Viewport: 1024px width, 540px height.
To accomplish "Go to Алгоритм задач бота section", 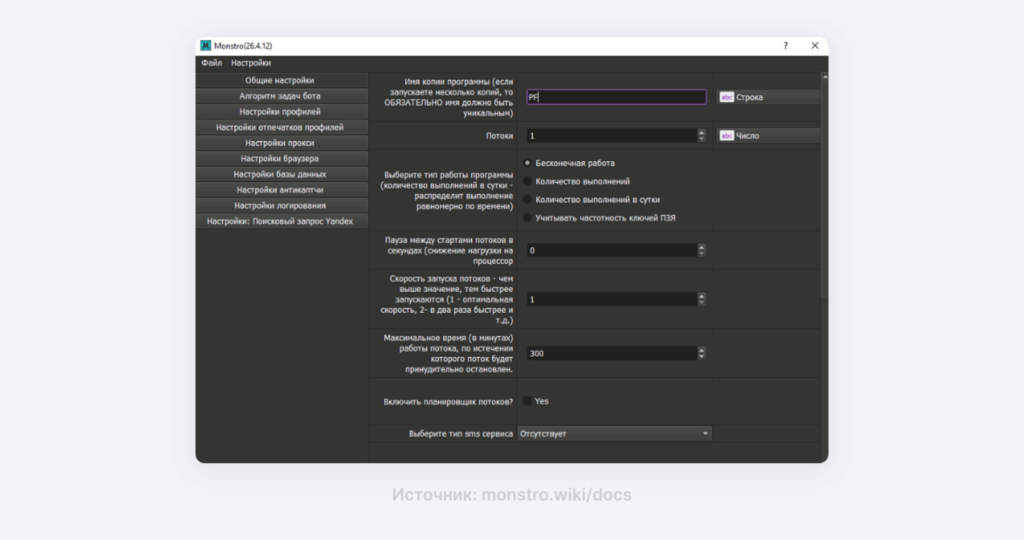I will click(280, 96).
